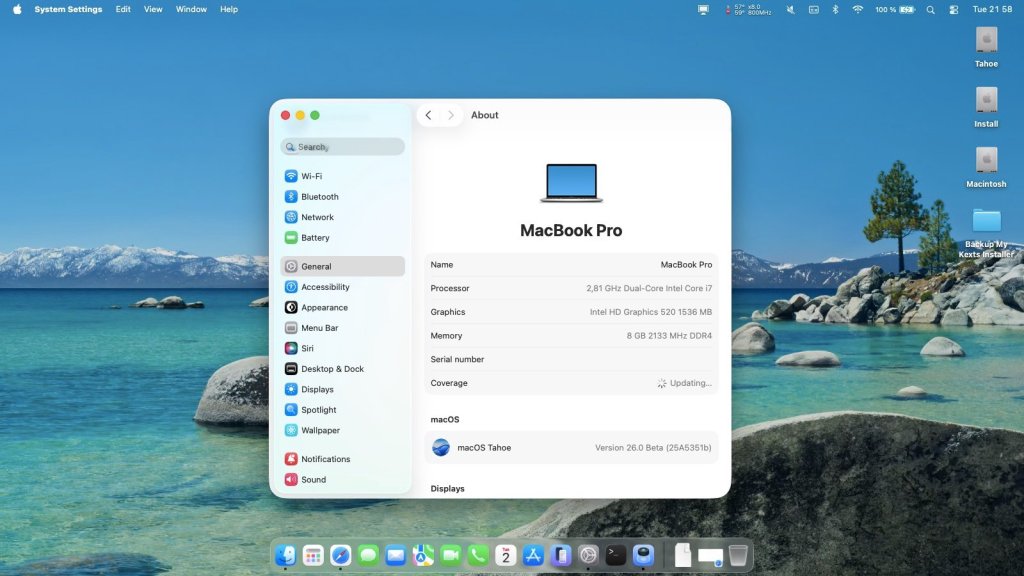Open the Battery settings pane
This screenshot has width=1024, height=576.
coord(315,238)
